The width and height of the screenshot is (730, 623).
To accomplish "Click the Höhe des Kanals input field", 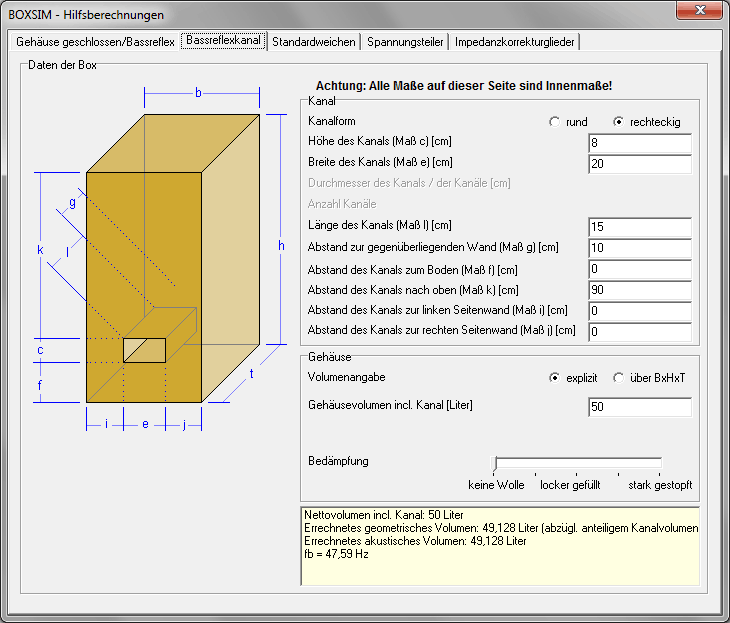I will coord(640,142).
